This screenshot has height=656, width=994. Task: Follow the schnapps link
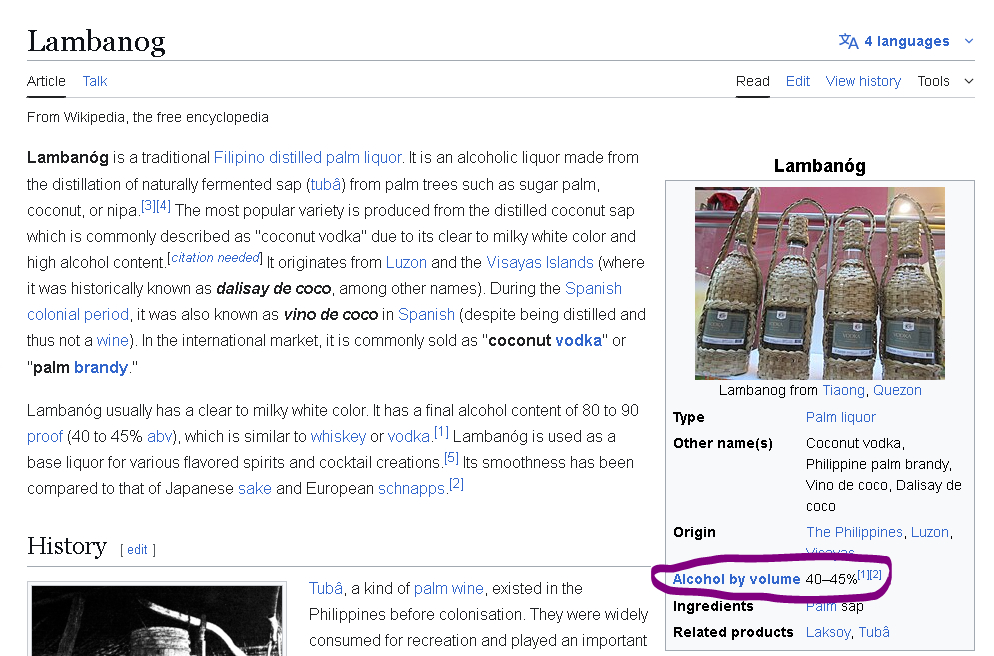411,488
